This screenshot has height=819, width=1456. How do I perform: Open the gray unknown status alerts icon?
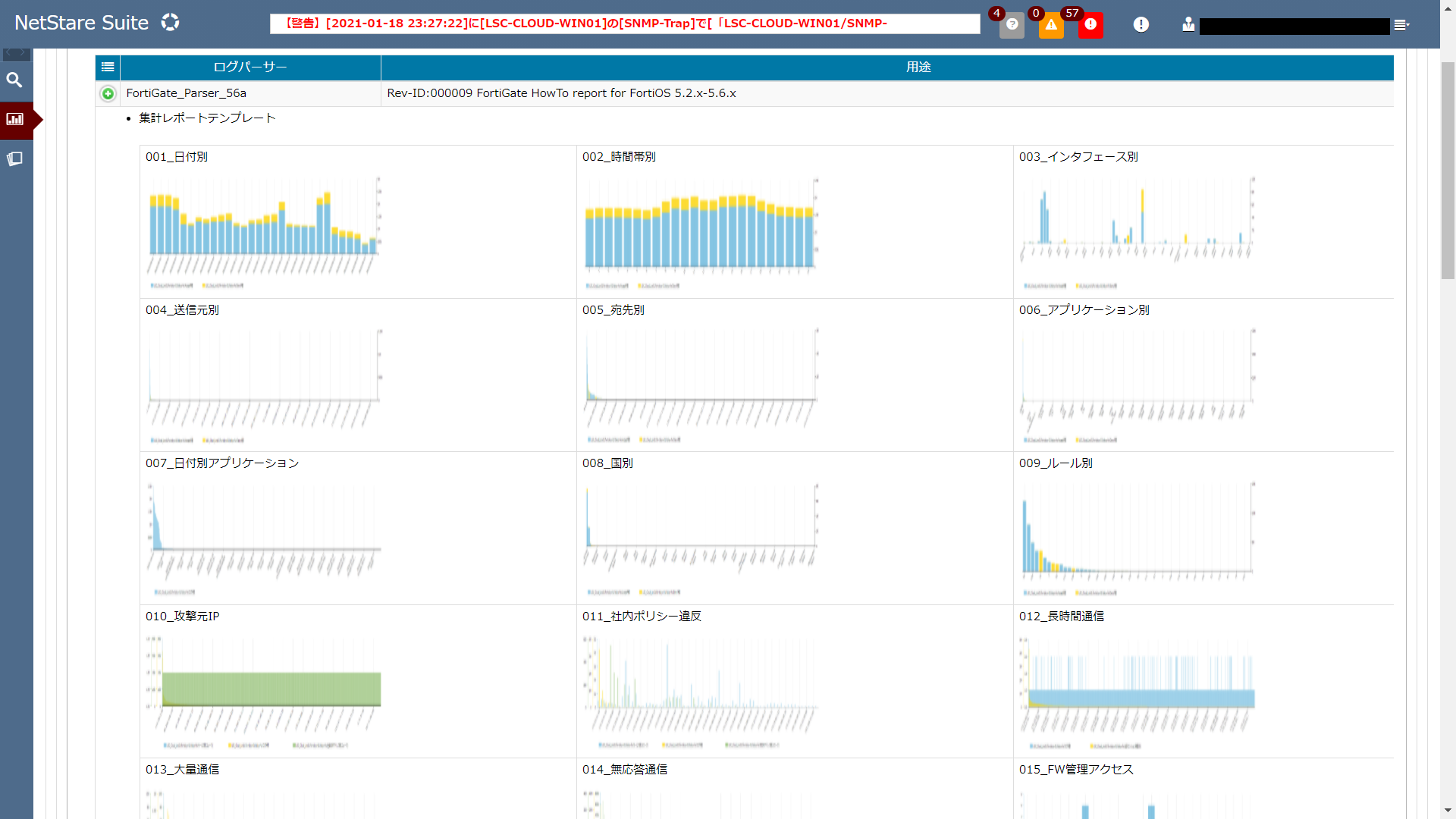pyautogui.click(x=1012, y=25)
